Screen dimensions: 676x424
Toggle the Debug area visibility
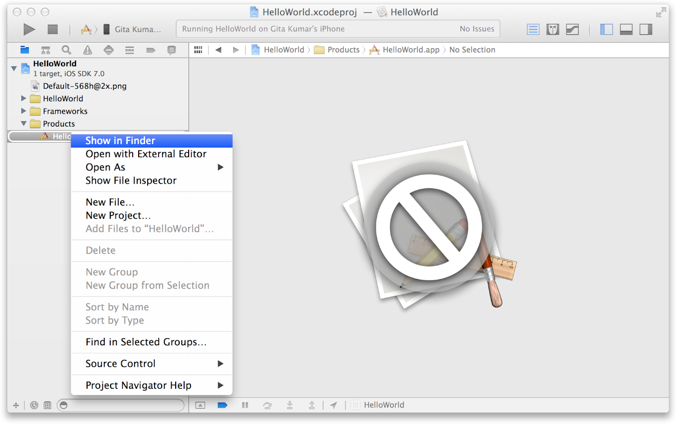(x=626, y=29)
